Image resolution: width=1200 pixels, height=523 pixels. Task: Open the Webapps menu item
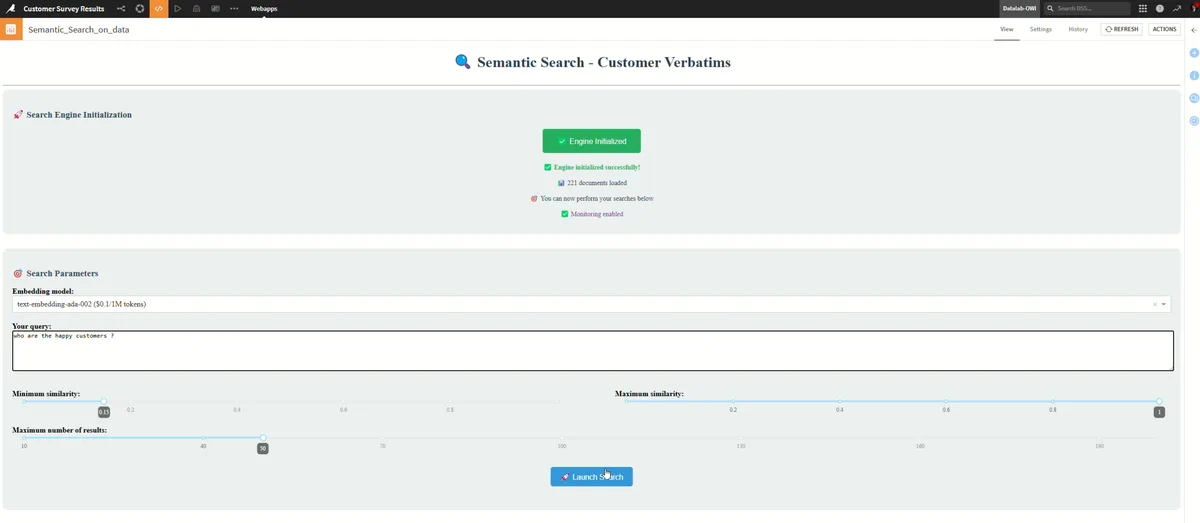click(264, 8)
